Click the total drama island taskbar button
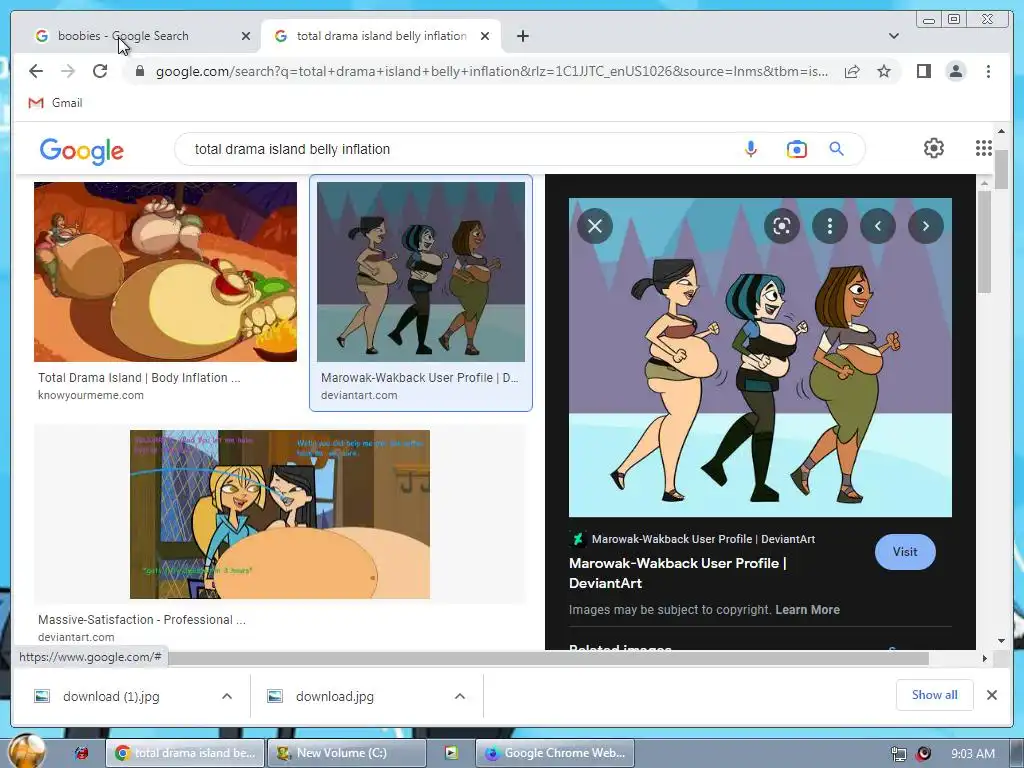Image resolution: width=1024 pixels, height=768 pixels. click(185, 753)
